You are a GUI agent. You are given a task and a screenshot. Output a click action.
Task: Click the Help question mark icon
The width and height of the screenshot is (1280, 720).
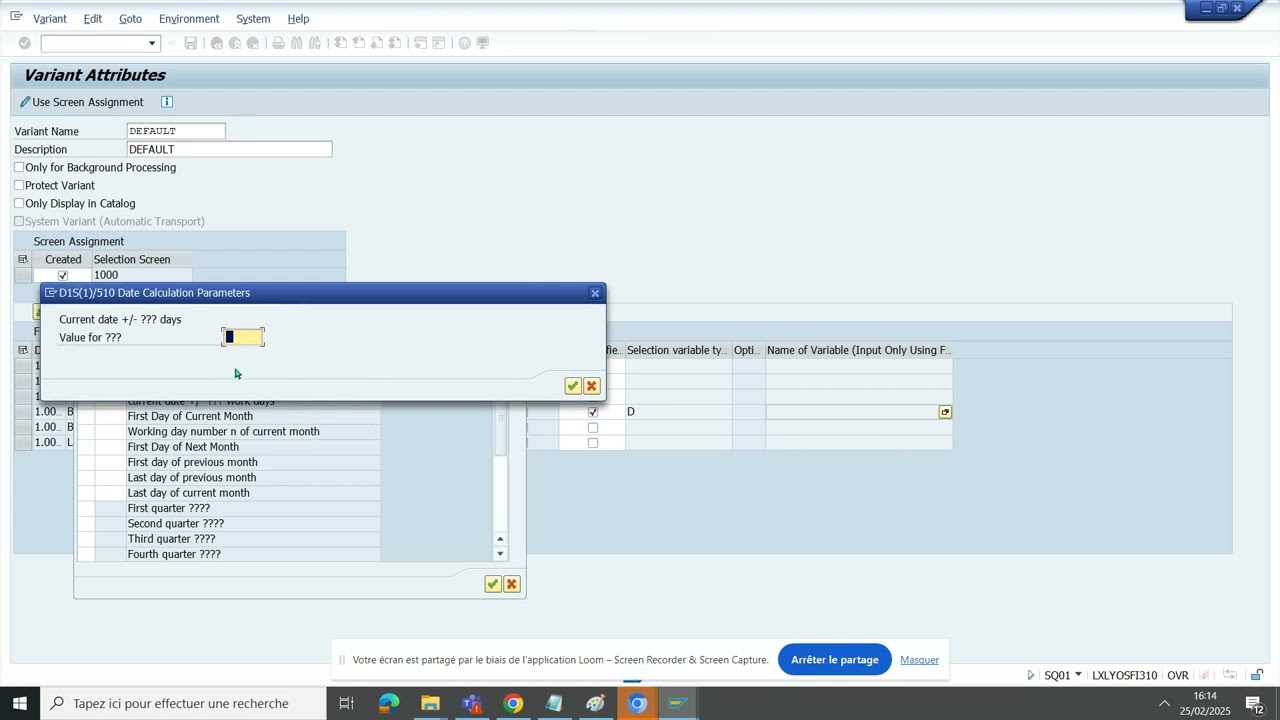(465, 43)
